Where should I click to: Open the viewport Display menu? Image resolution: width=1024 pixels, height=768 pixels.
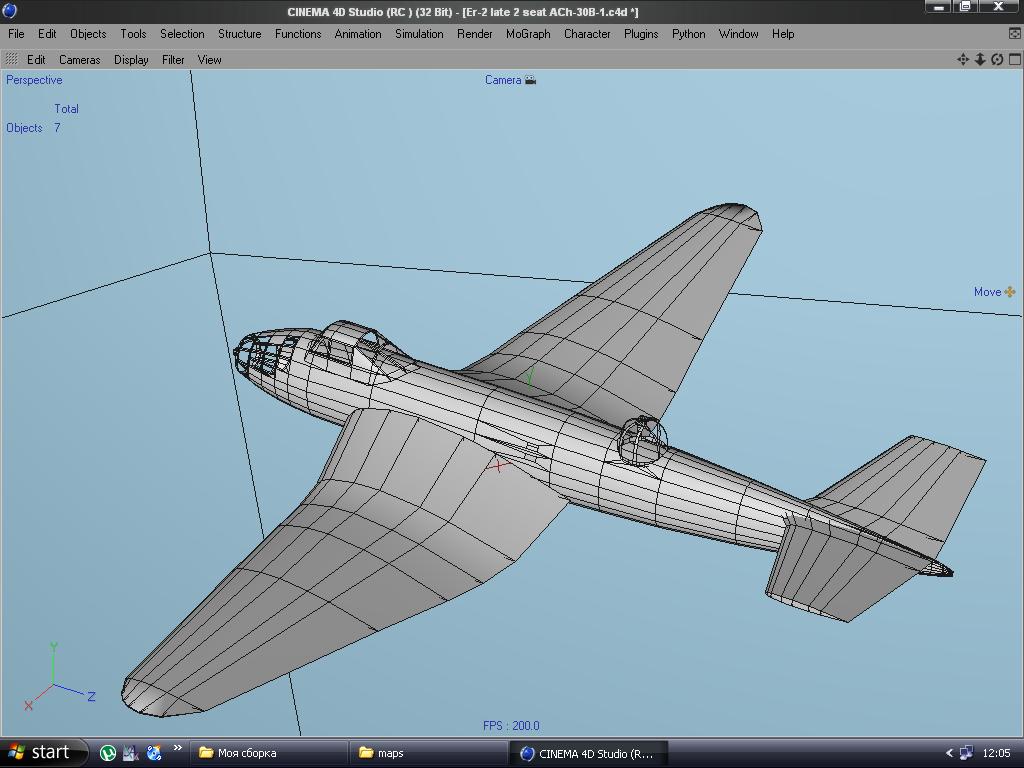[131, 59]
